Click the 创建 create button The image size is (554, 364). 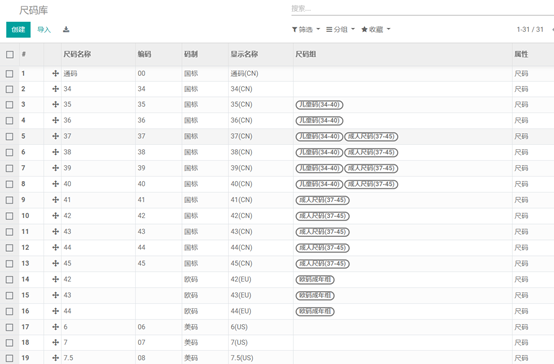pyautogui.click(x=18, y=30)
